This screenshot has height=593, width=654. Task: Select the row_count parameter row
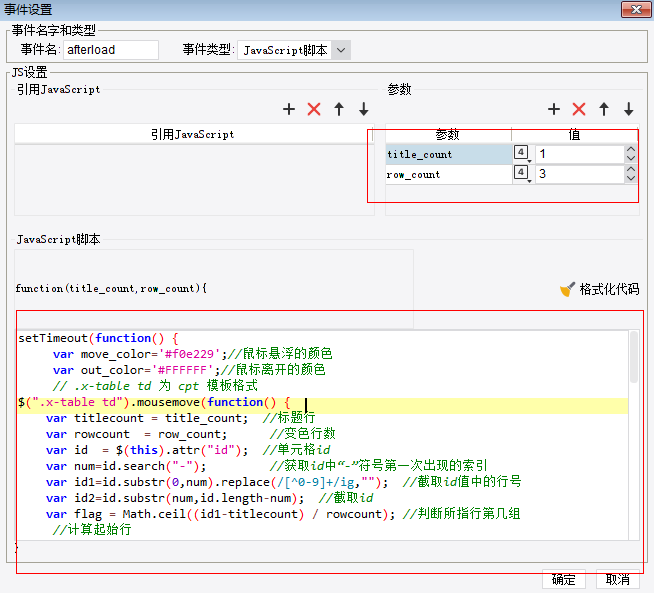[449, 174]
